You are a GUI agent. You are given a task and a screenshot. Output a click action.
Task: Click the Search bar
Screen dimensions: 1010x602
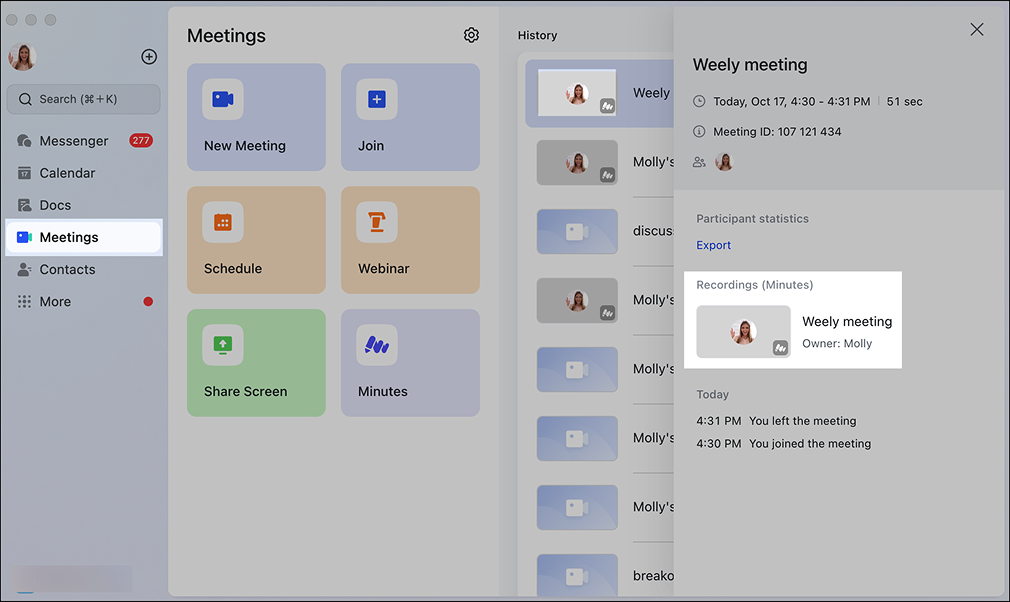83,99
